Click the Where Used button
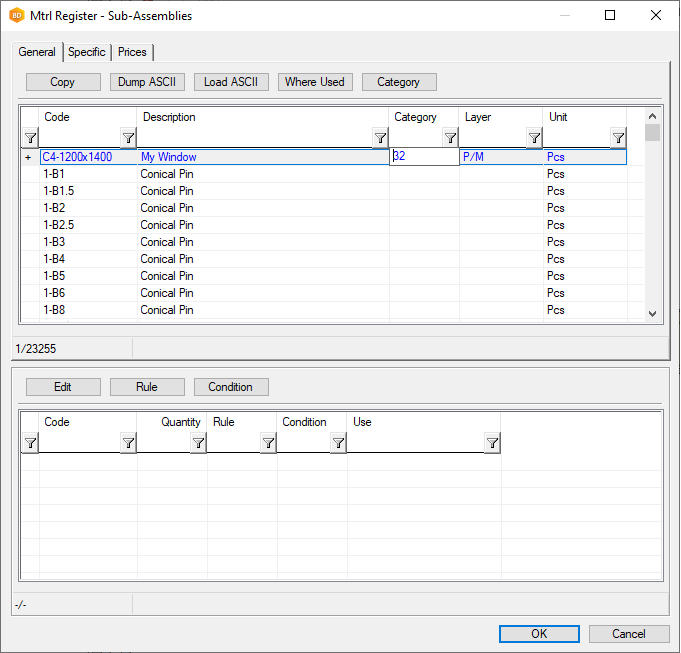Viewport: 681px width, 653px height. pyautogui.click(x=314, y=82)
